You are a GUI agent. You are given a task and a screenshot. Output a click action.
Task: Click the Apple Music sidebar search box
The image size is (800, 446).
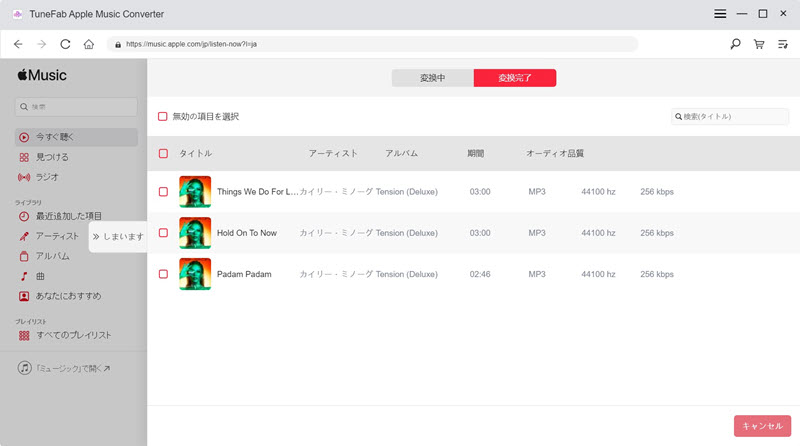pyautogui.click(x=76, y=107)
